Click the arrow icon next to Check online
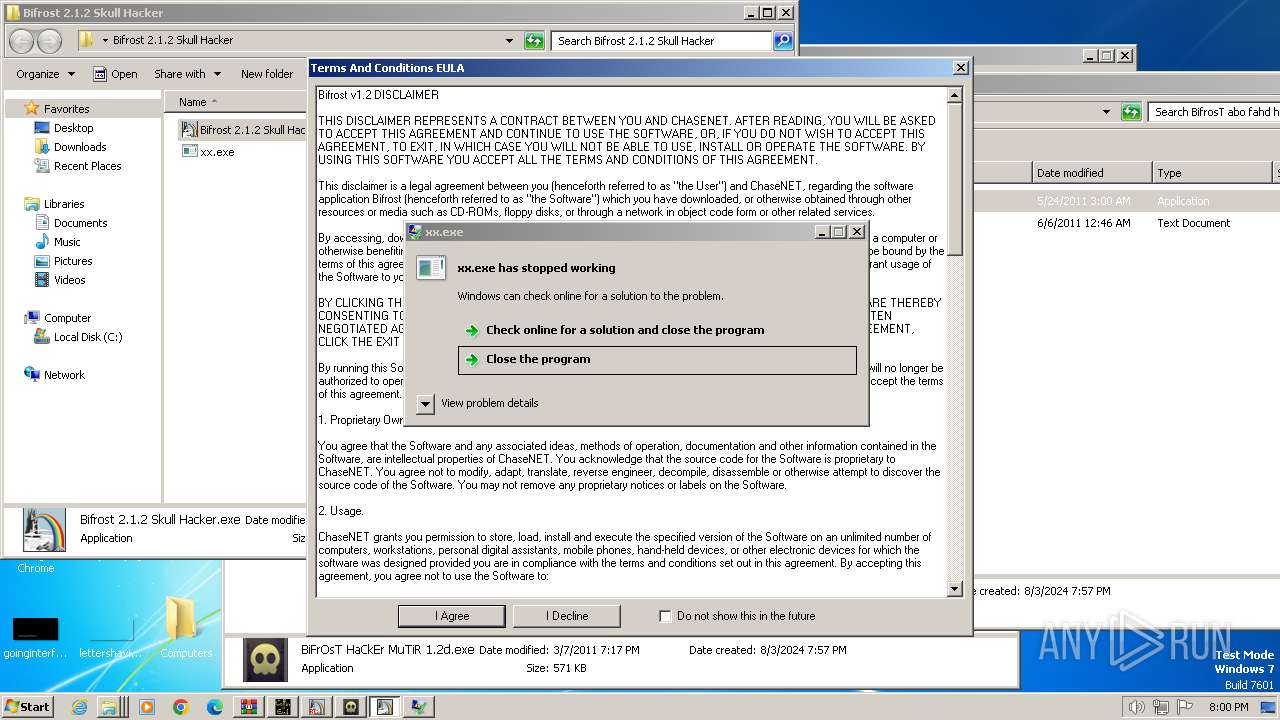Viewport: 1280px width, 720px height. (472, 331)
